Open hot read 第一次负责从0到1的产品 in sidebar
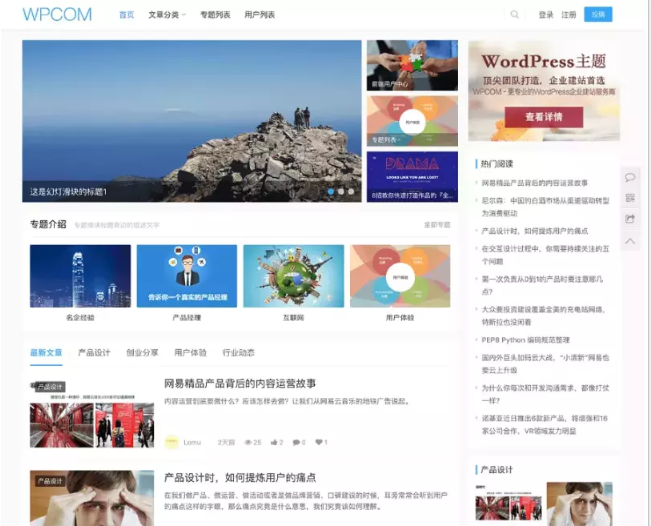 click(542, 285)
